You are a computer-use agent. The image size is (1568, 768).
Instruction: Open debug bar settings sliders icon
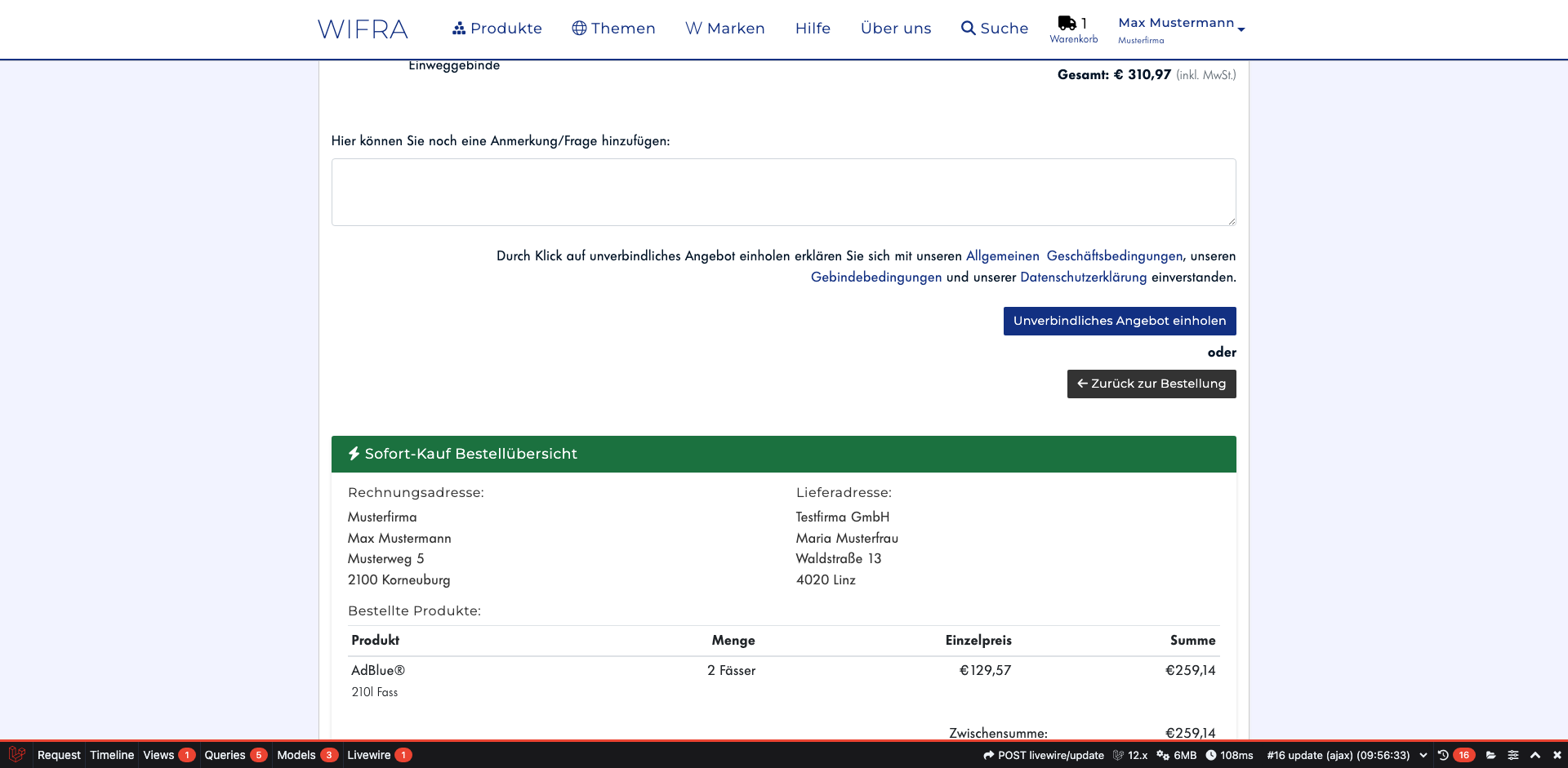pos(1513,755)
